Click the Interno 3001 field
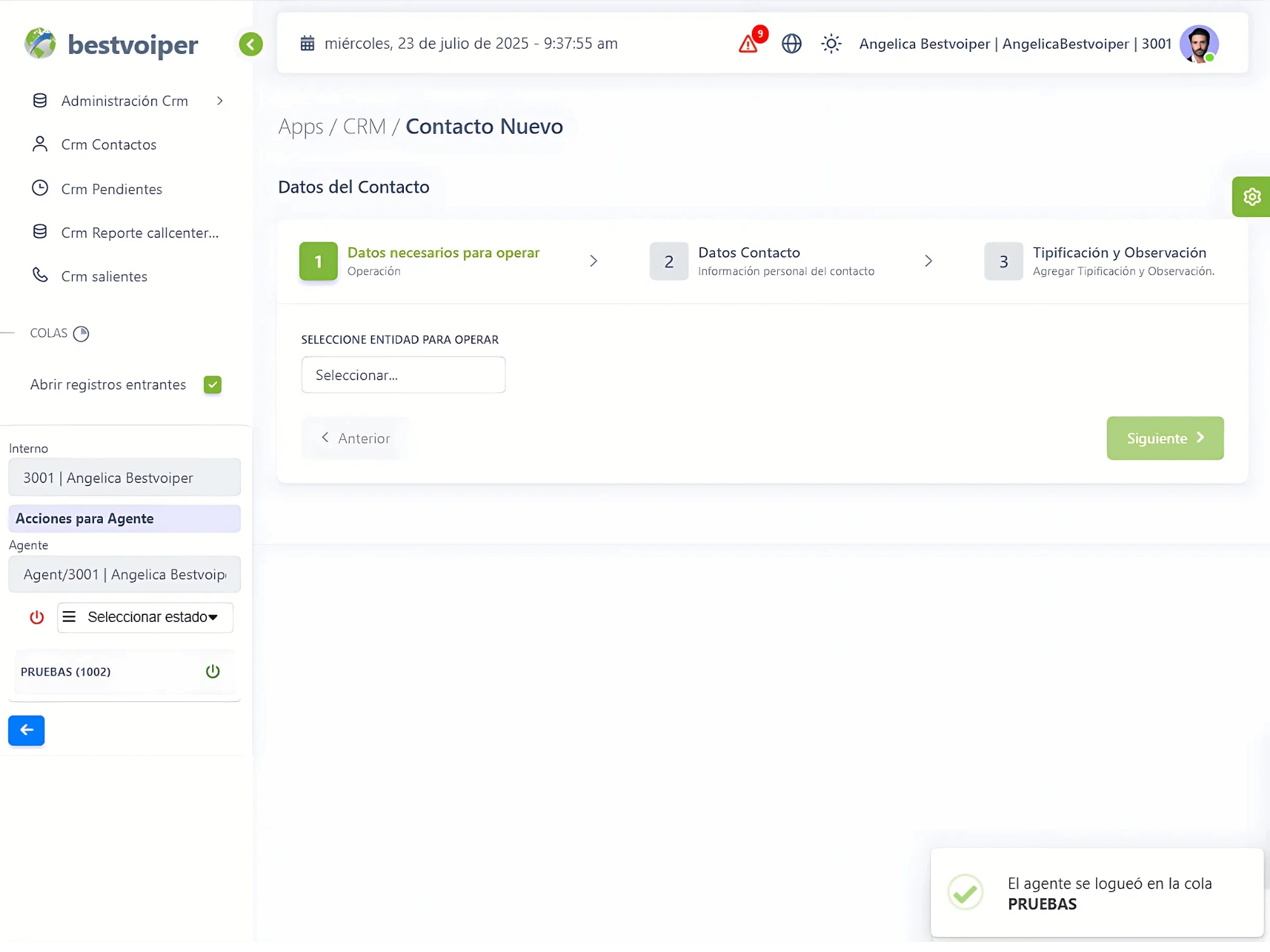 (124, 477)
